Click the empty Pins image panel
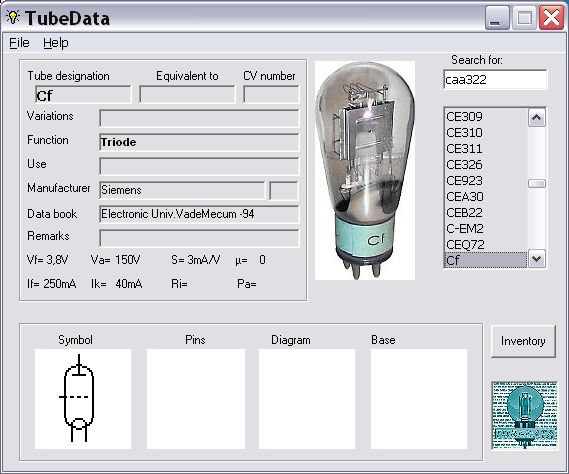569x474 pixels. [x=196, y=399]
